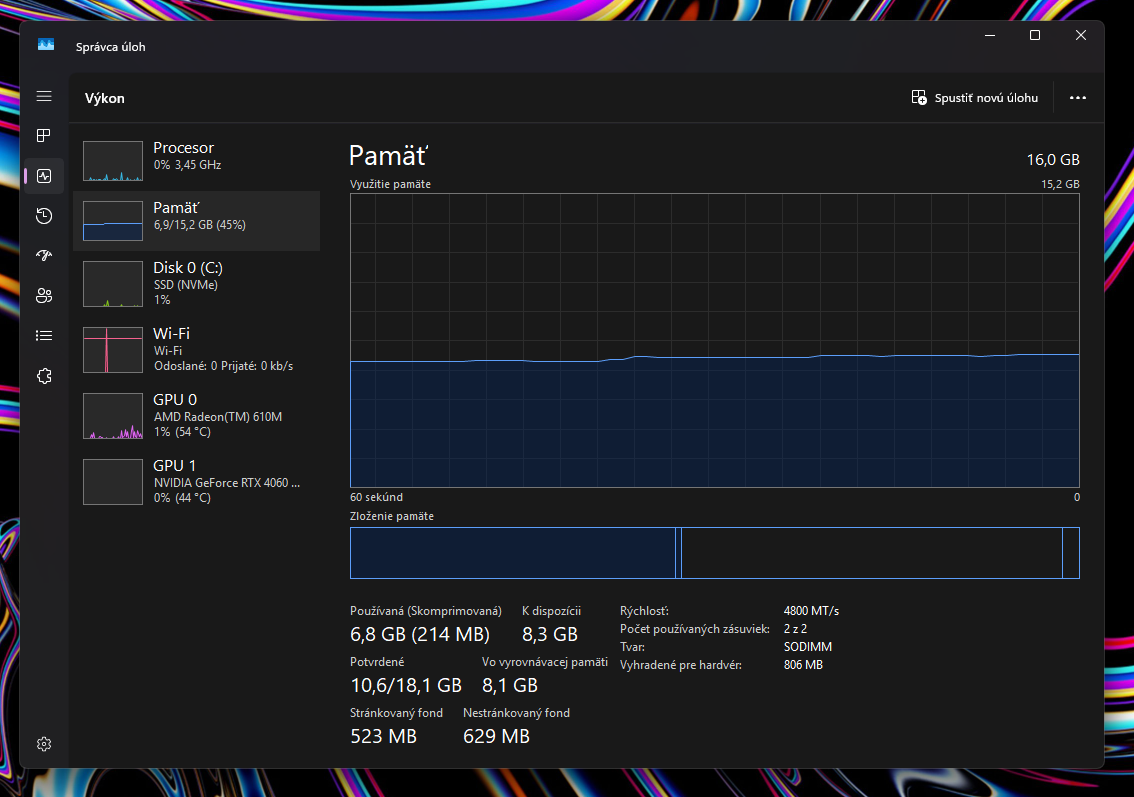Select the Wi-Fi resource entry
The image size is (1134, 797).
pos(196,349)
